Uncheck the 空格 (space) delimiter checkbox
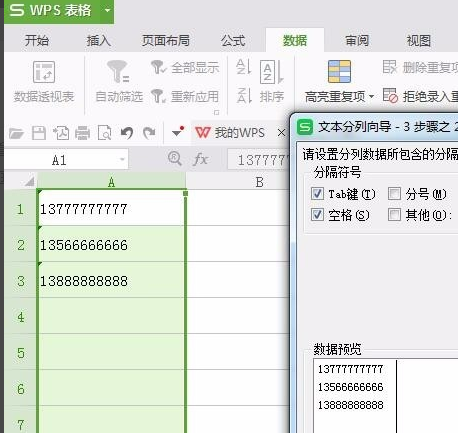 tap(317, 215)
